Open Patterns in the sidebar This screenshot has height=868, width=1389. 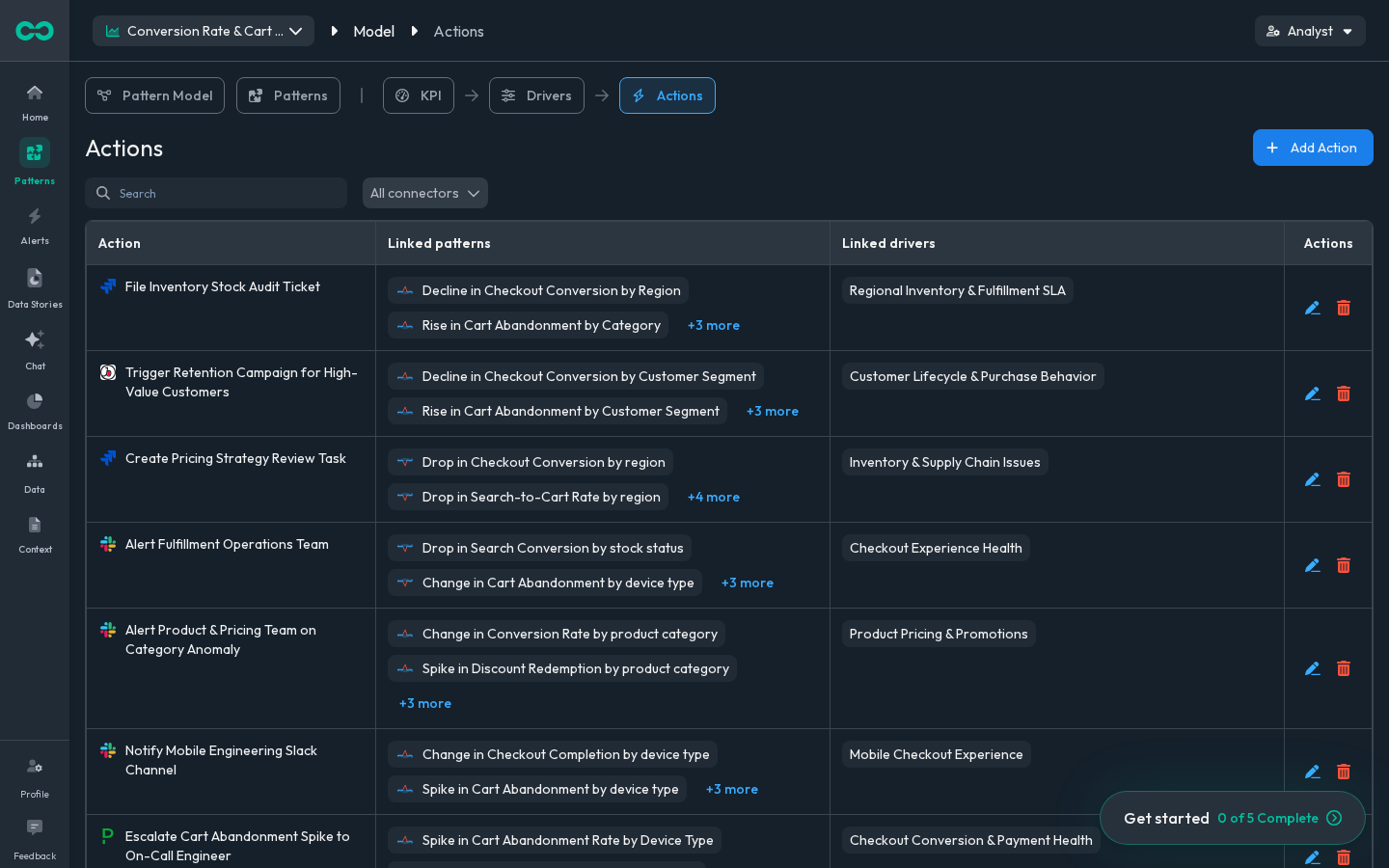(x=35, y=162)
